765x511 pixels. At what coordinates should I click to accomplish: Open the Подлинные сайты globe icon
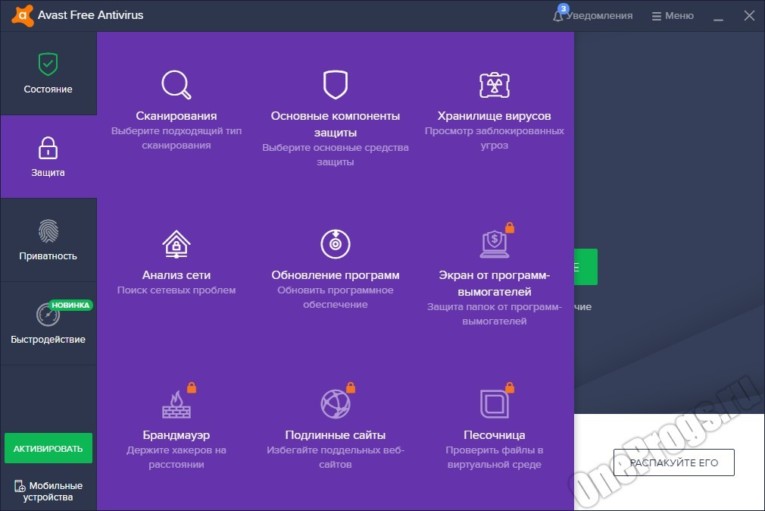(x=335, y=404)
